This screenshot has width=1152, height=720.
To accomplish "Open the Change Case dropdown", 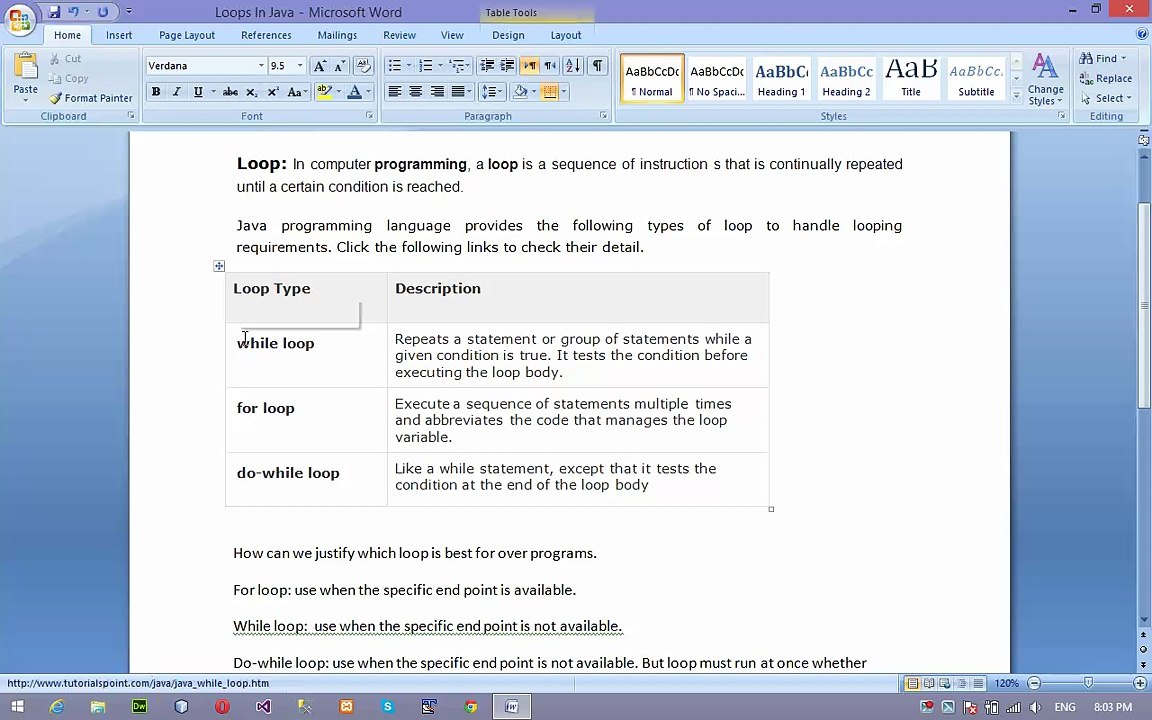I will coord(297,92).
